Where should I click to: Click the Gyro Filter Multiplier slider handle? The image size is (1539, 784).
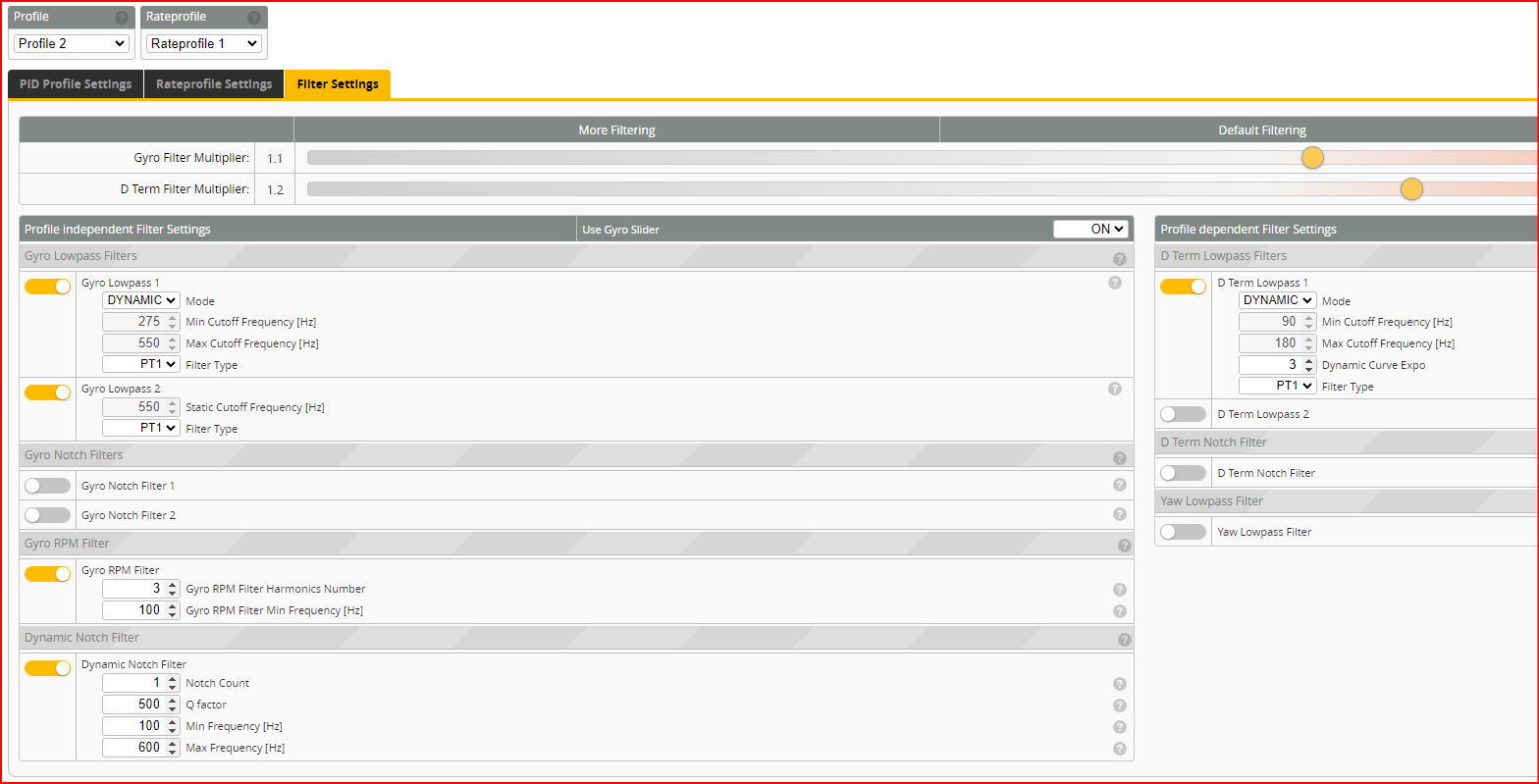pos(1312,158)
